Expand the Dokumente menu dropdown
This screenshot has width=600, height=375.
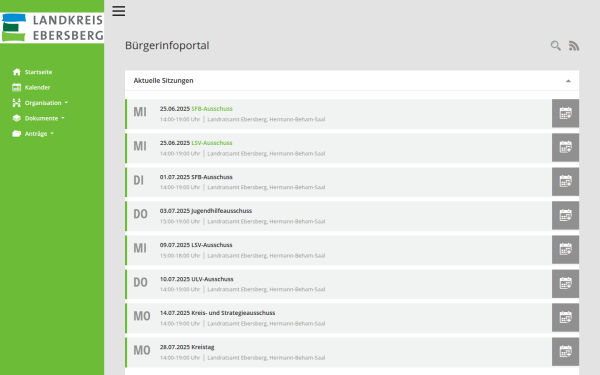pyautogui.click(x=63, y=118)
